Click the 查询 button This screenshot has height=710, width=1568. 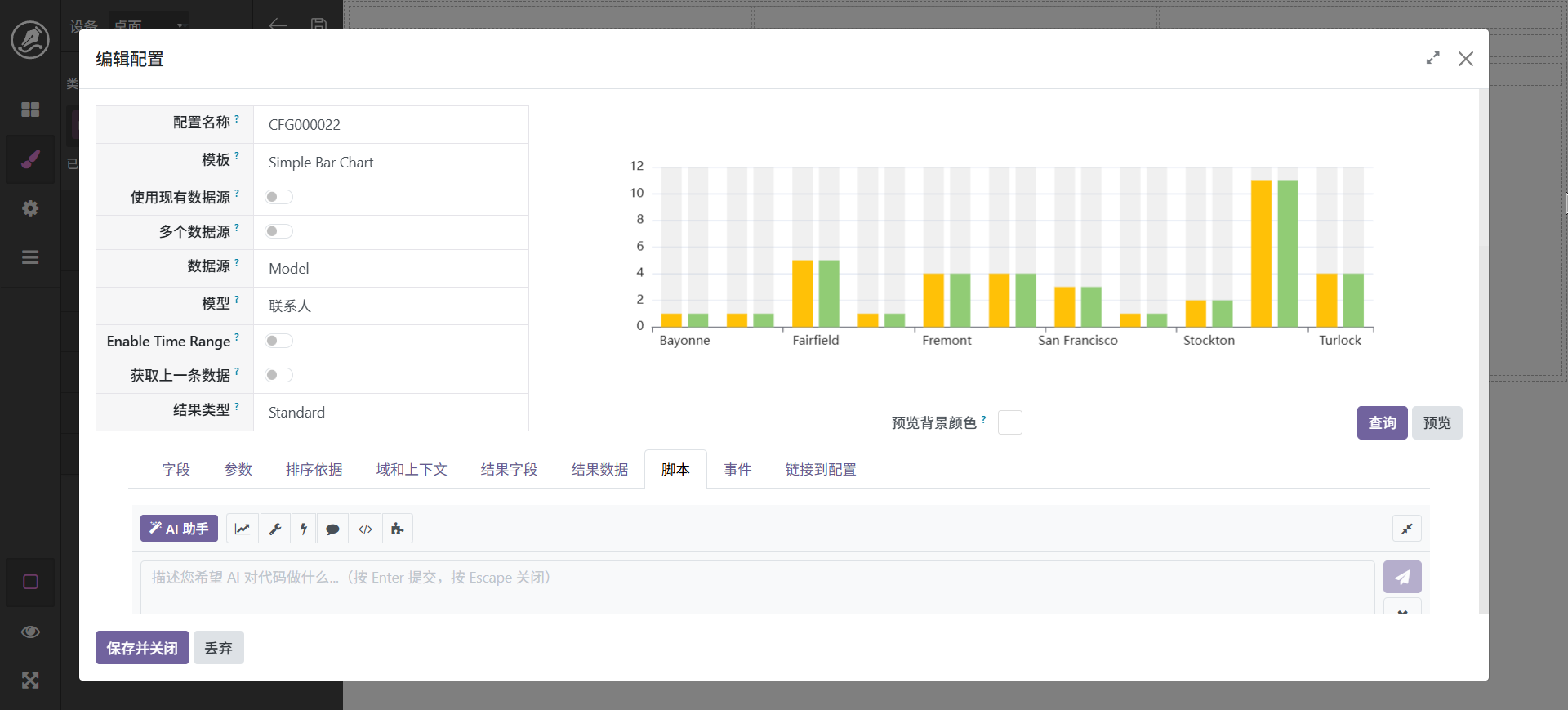[1382, 423]
